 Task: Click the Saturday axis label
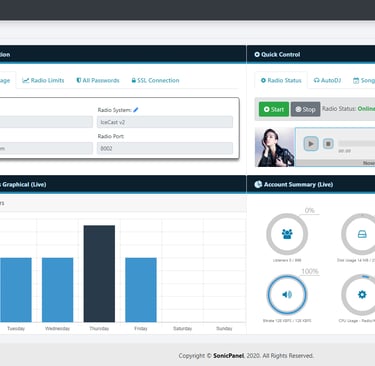183,328
